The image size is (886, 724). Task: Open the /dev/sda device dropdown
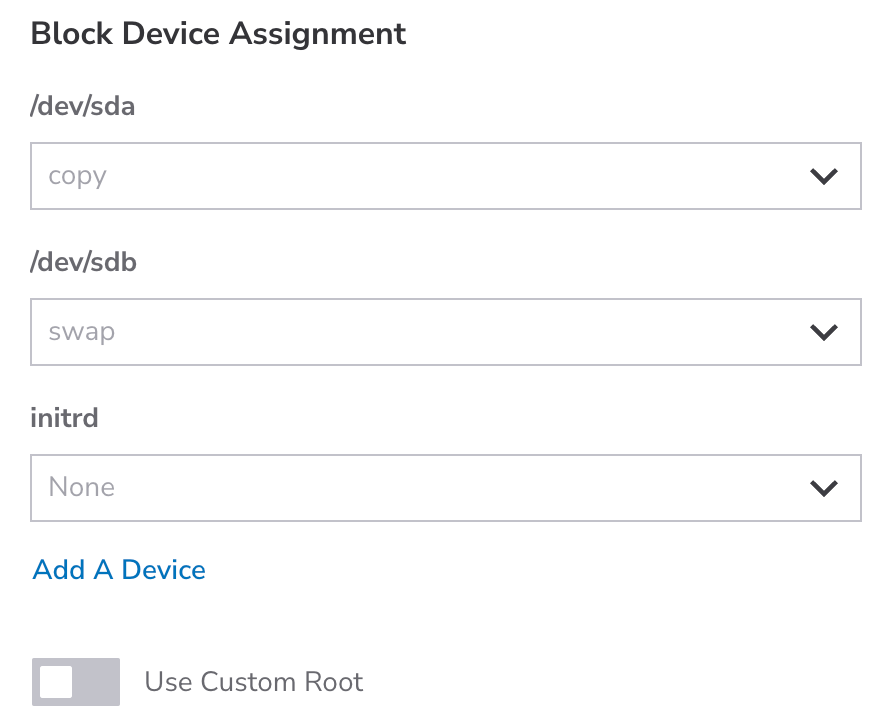coord(445,177)
